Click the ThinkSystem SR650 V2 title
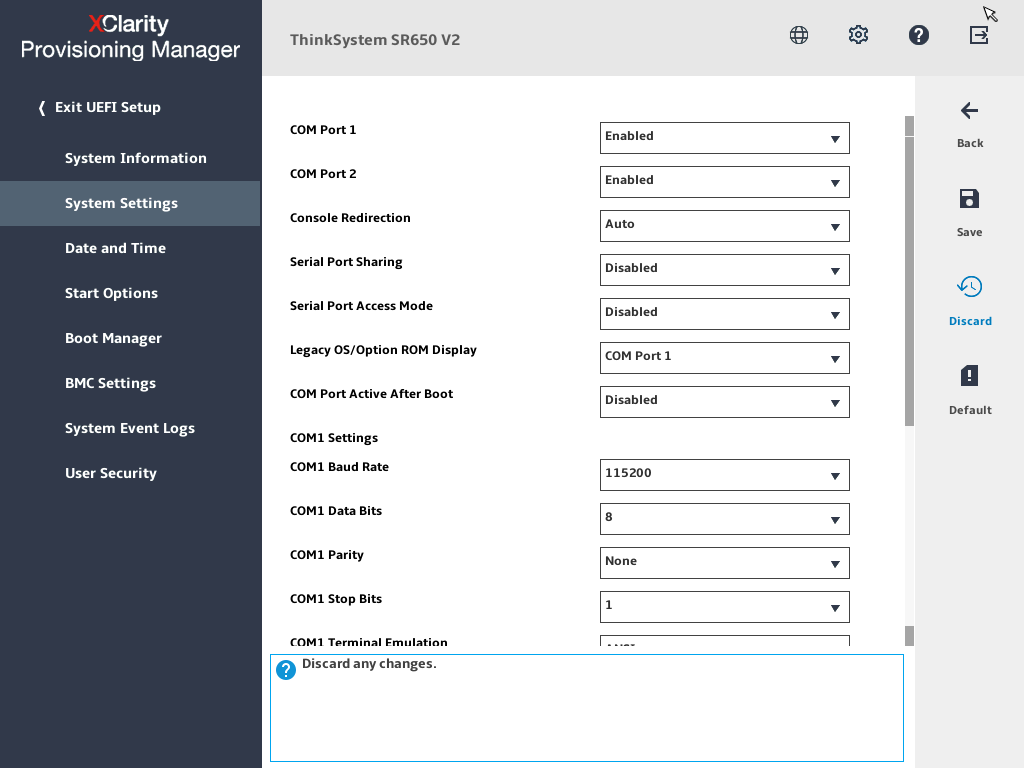 375,40
